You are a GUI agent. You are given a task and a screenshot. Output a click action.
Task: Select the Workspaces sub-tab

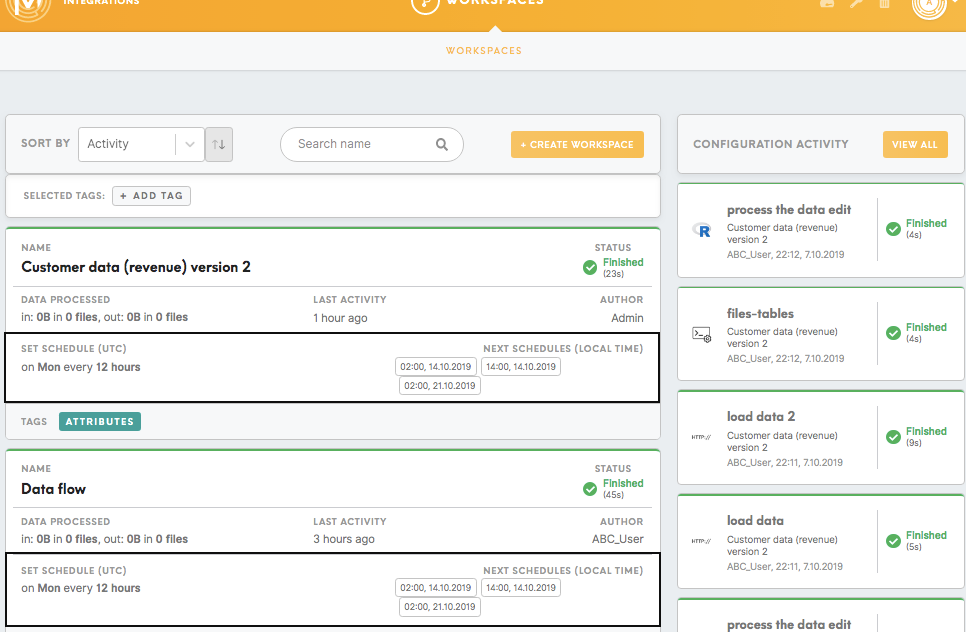(x=484, y=51)
